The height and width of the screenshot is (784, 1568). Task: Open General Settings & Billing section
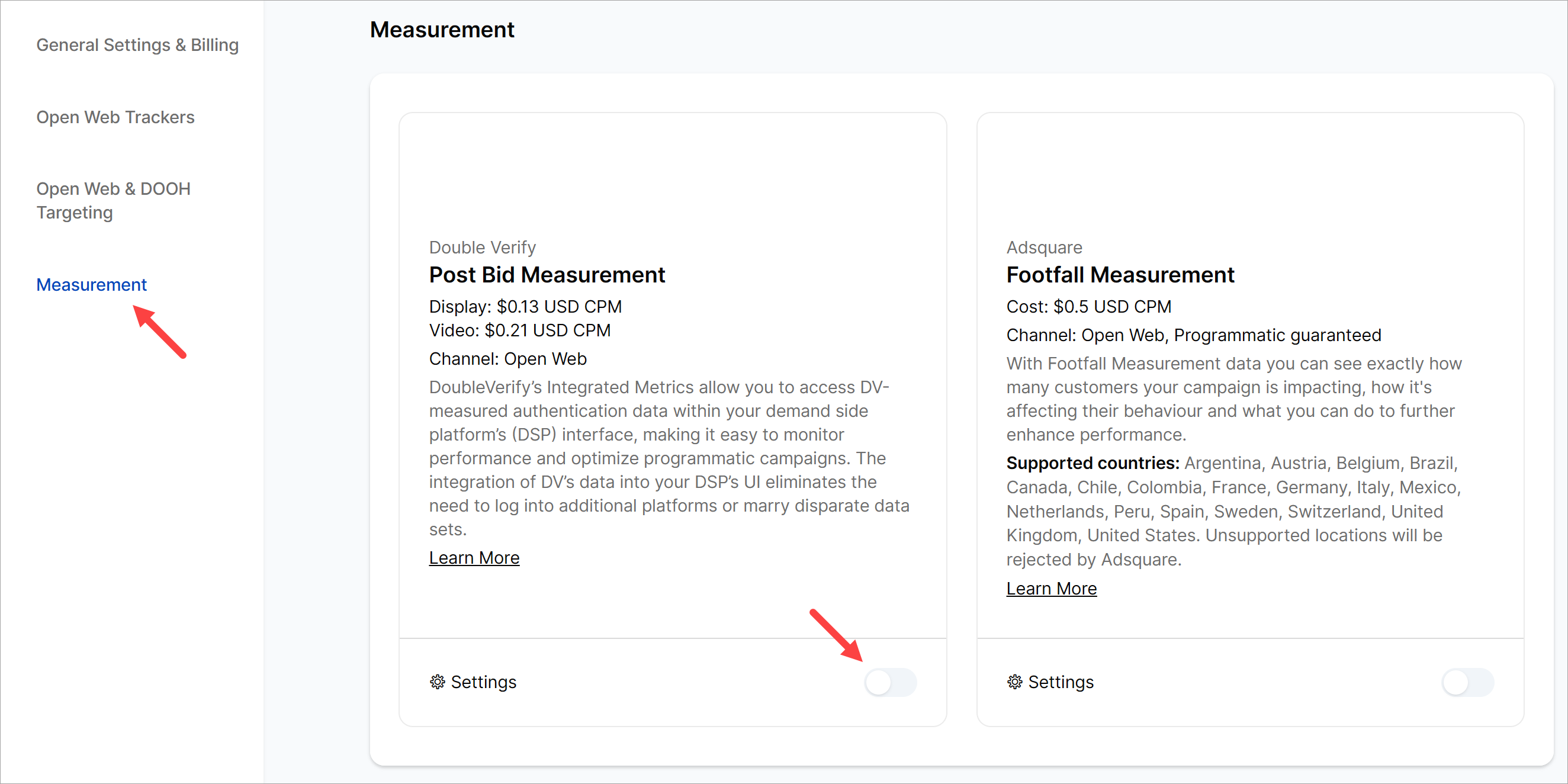[137, 45]
